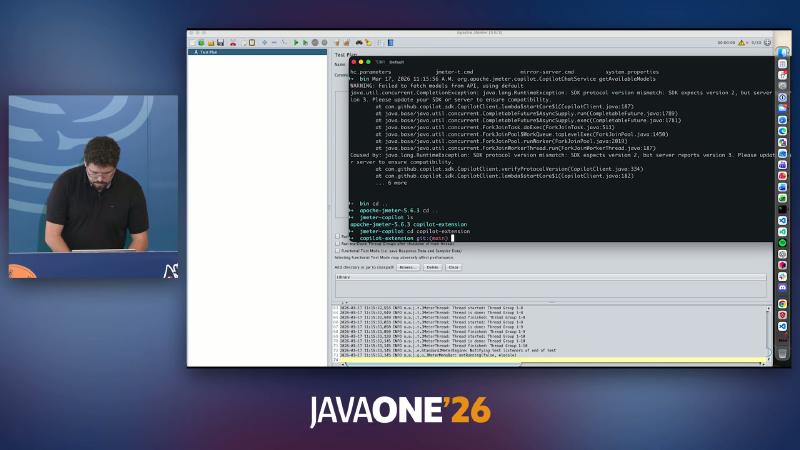Image resolution: width=800 pixels, height=450 pixels.
Task: Click the Delete classpath button
Action: pos(432,267)
